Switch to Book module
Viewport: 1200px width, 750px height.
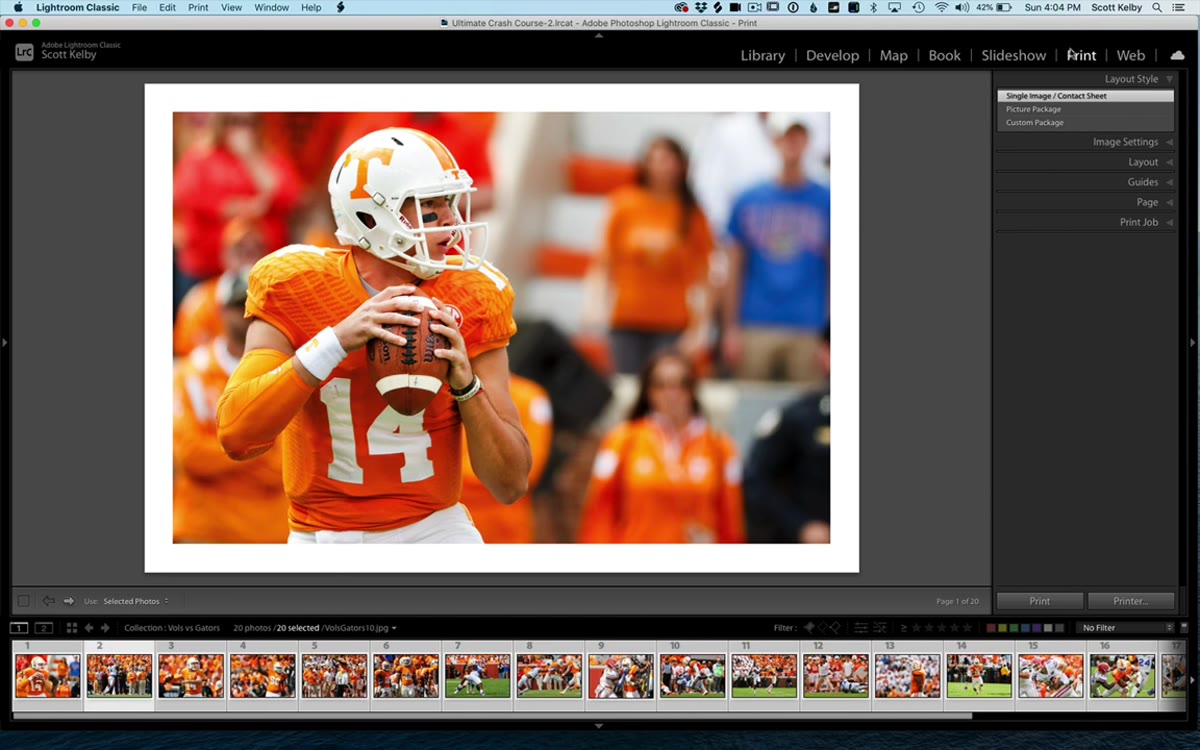tap(944, 56)
